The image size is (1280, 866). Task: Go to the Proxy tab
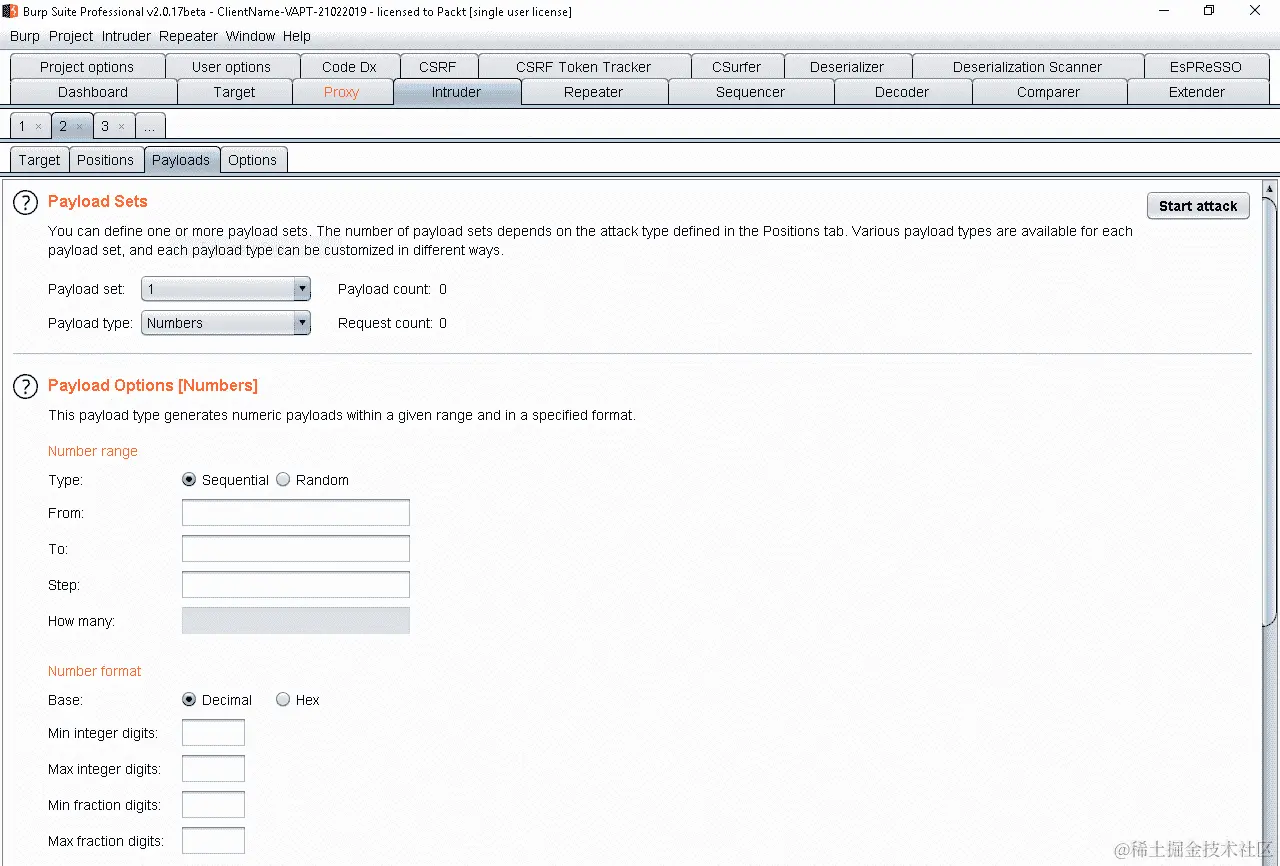[341, 92]
